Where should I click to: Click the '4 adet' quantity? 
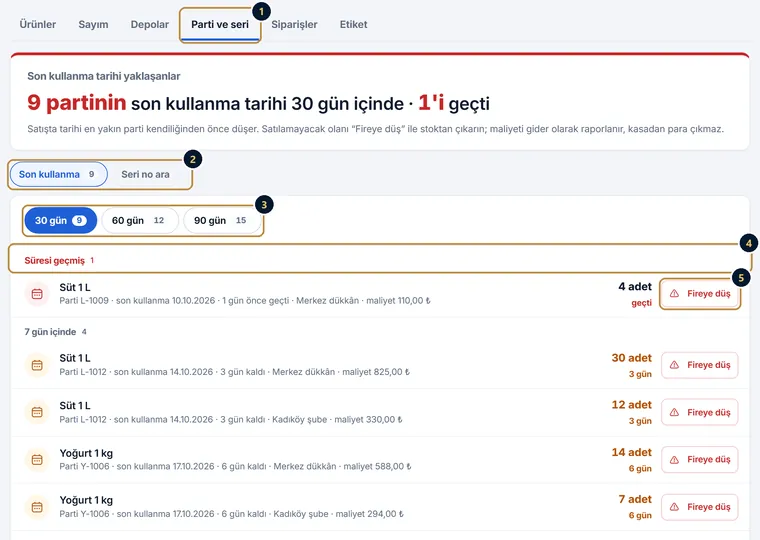click(635, 286)
